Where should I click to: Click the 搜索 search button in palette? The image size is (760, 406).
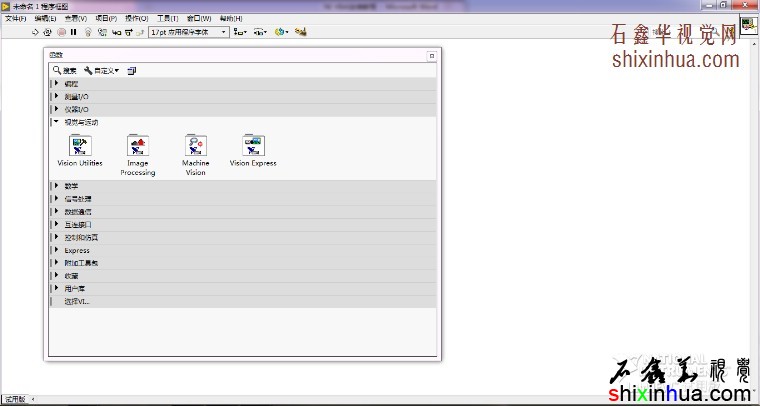click(65, 71)
